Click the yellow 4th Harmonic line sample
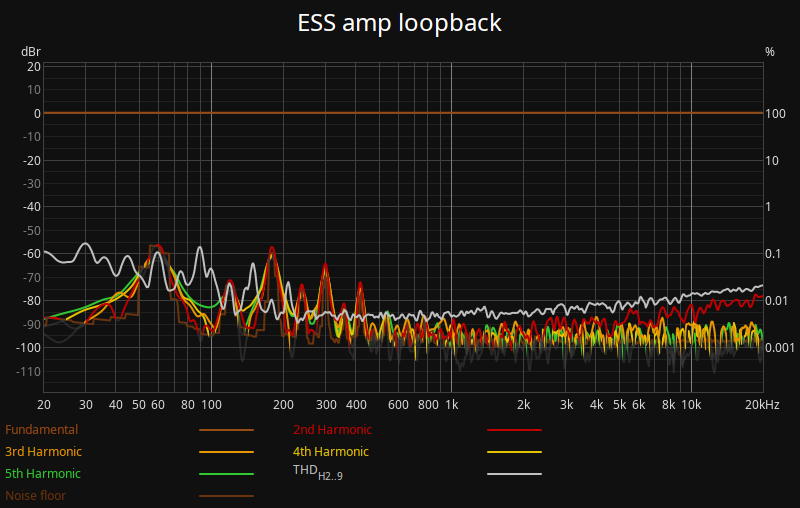800x508 pixels. [514, 452]
